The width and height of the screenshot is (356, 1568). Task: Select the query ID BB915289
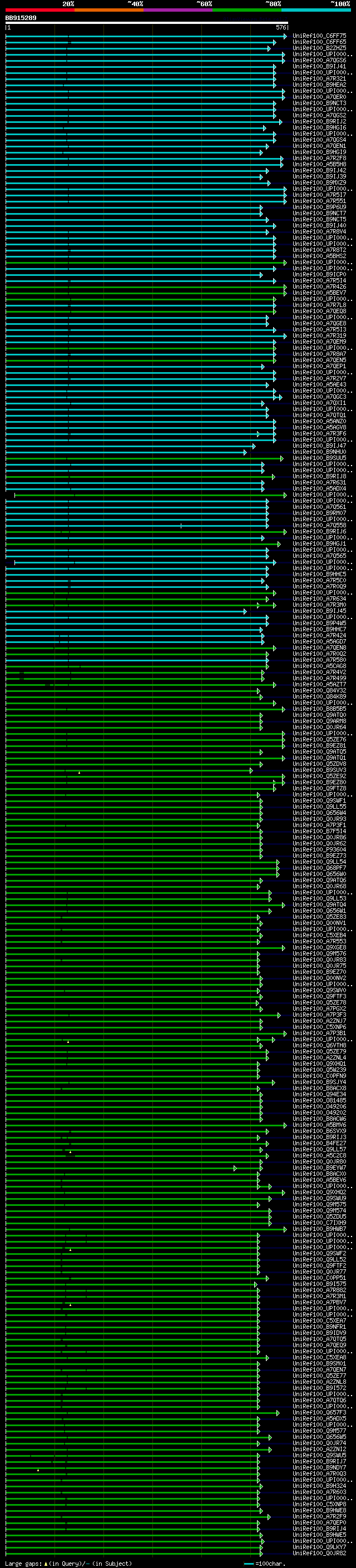(21, 18)
